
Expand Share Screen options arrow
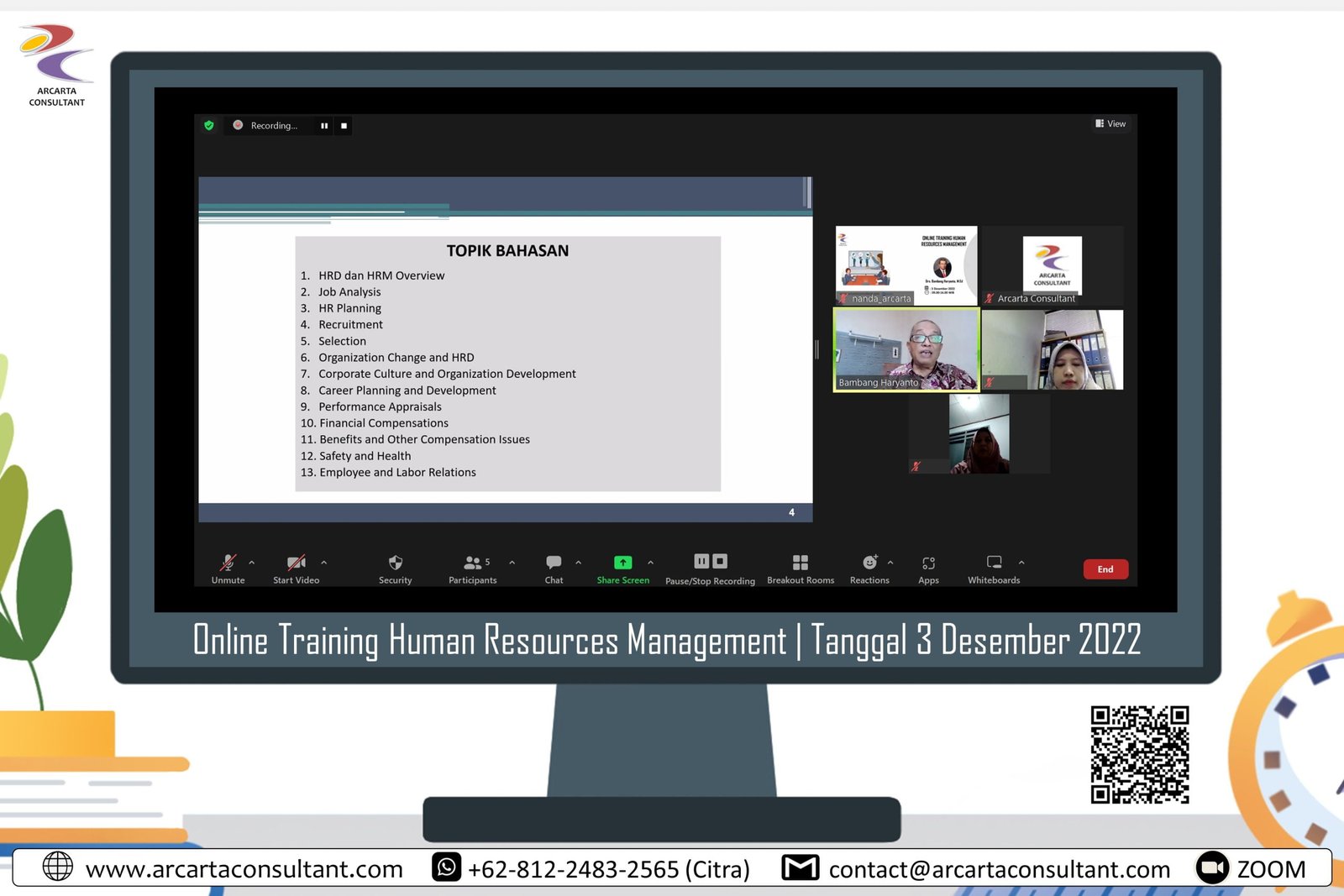coord(651,563)
